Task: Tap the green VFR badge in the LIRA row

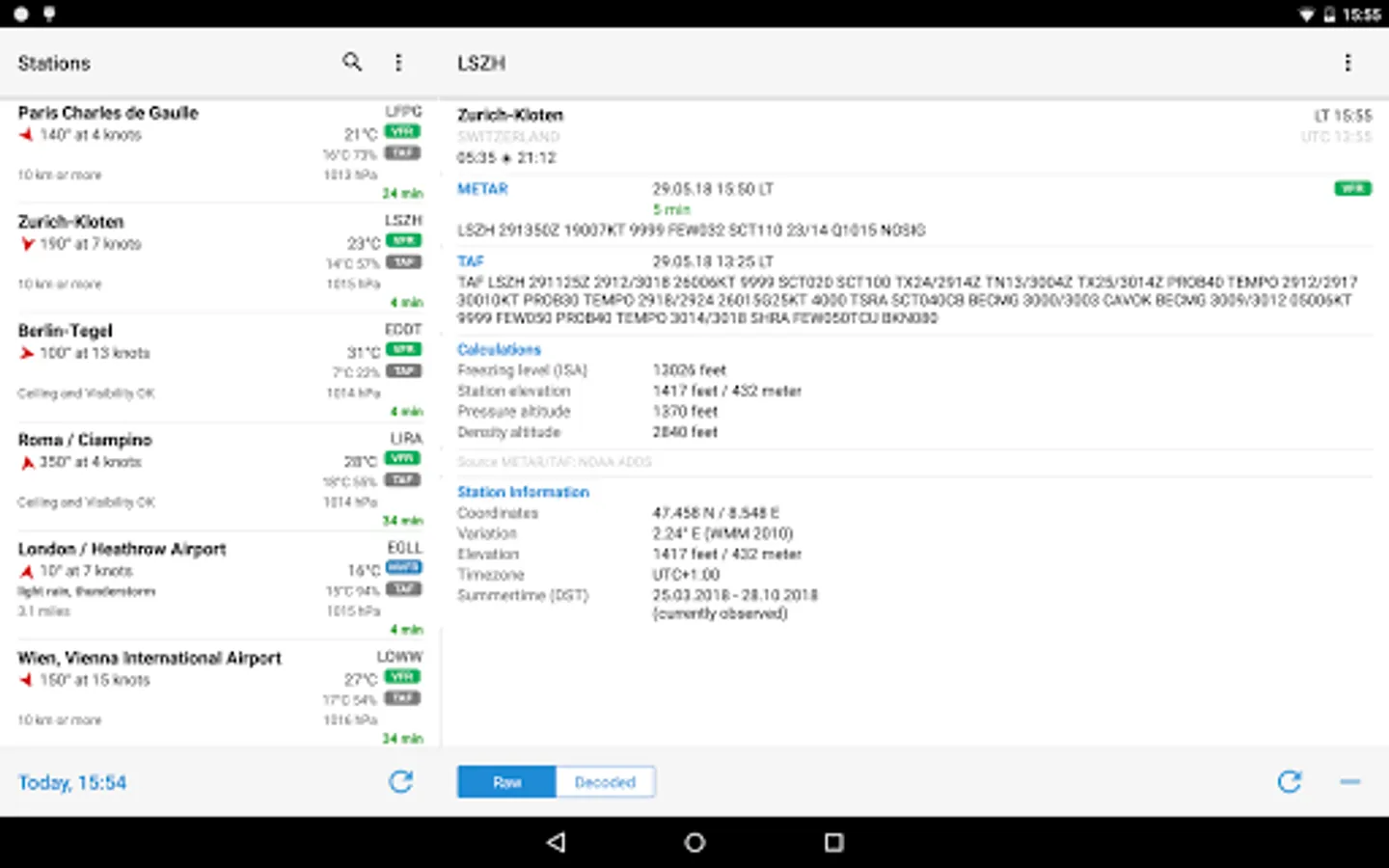Action: (x=402, y=458)
